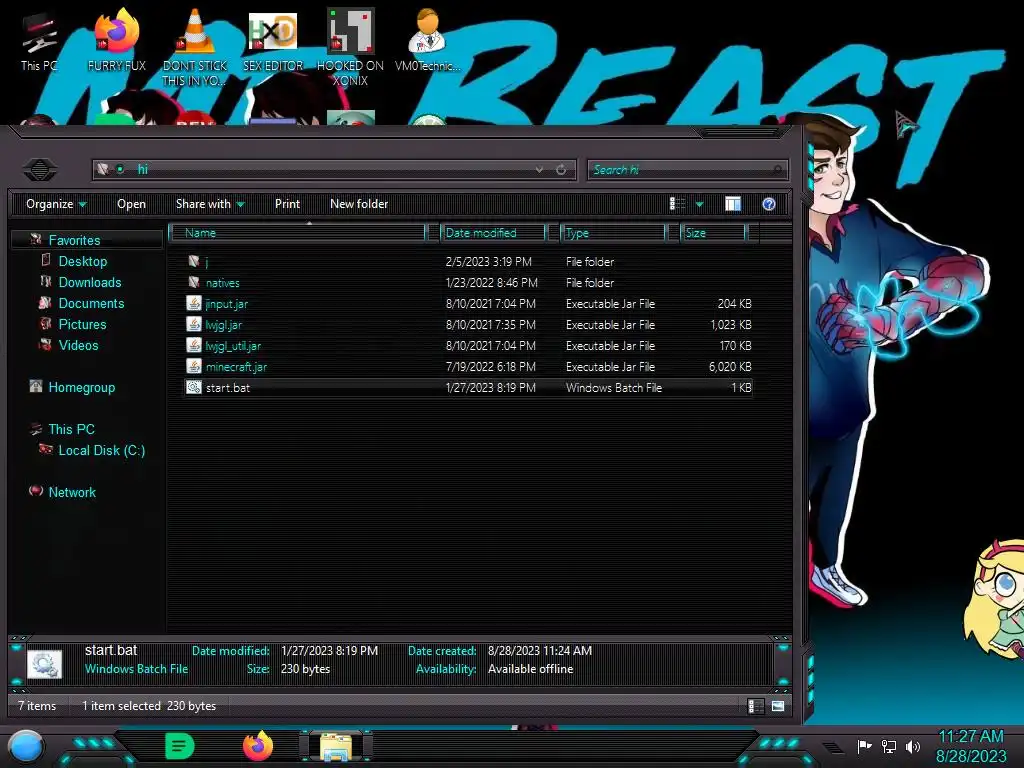
Task: Select the lwjgl.jar file
Action: (x=468, y=325)
